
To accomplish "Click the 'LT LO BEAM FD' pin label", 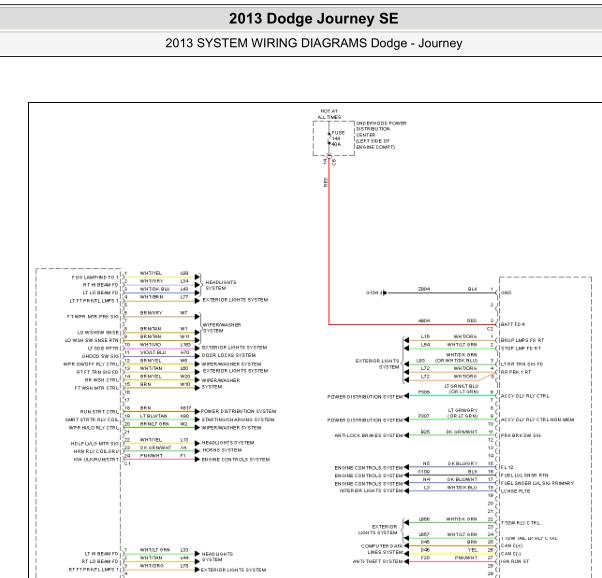I will [x=101, y=293].
